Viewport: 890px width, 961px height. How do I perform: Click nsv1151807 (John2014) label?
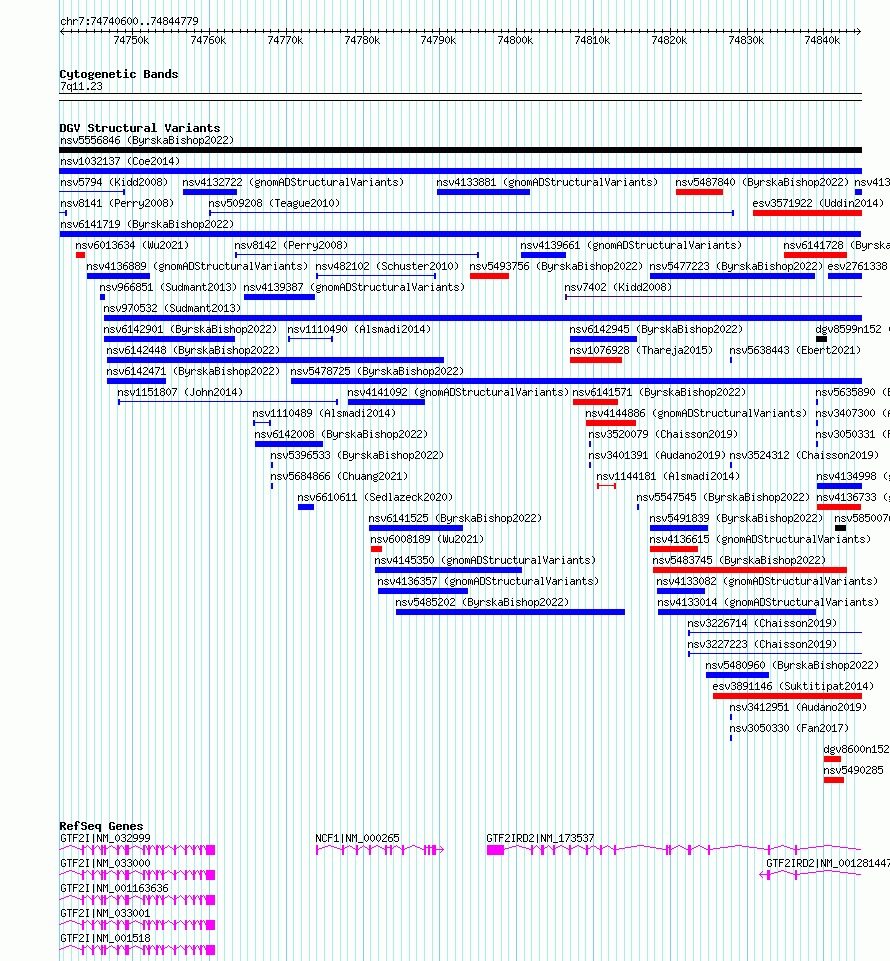[180, 392]
